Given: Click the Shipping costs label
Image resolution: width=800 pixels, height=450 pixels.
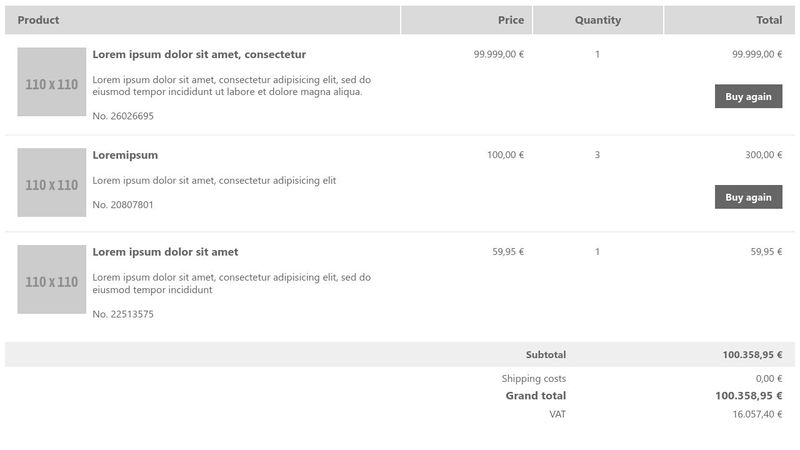Looking at the screenshot, I should 533,379.
